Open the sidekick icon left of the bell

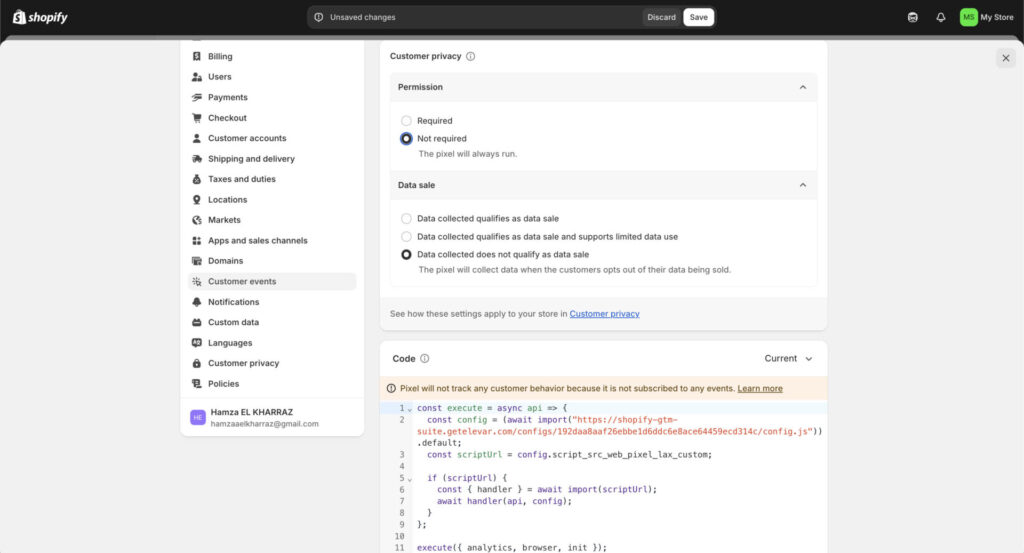click(x=912, y=17)
